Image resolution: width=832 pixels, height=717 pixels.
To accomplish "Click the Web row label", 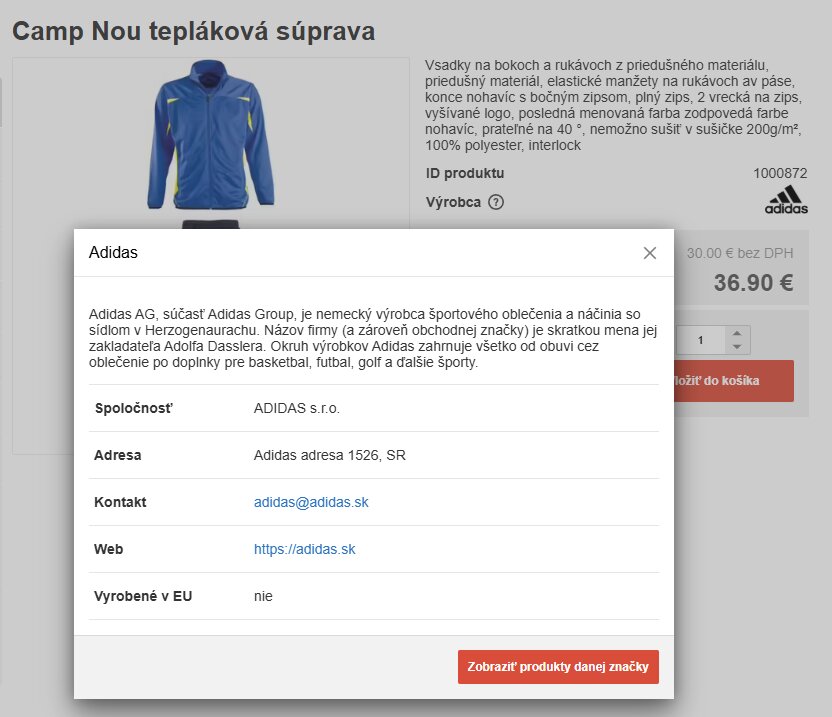I will pos(108,549).
